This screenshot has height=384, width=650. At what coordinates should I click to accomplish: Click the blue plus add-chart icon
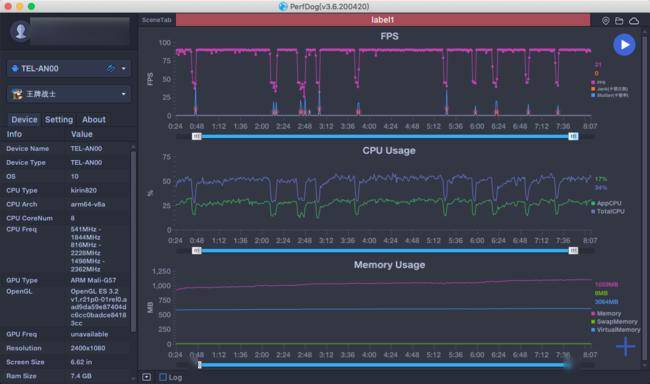click(625, 346)
